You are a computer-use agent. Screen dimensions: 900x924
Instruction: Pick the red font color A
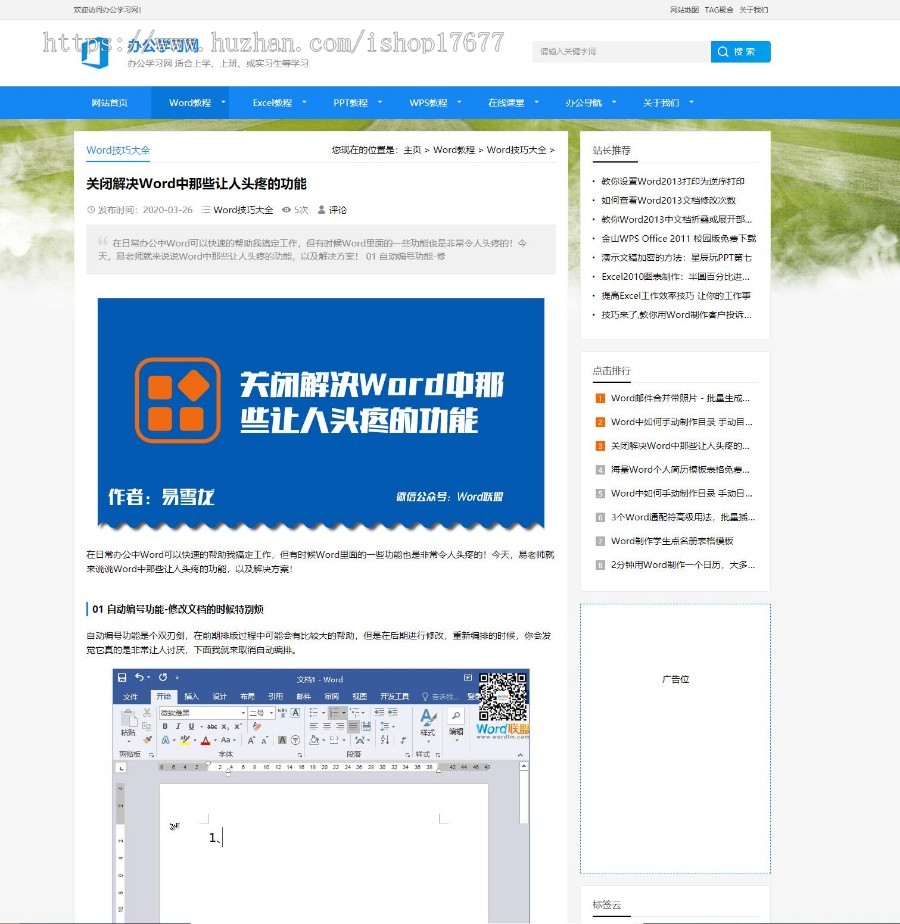(x=206, y=740)
